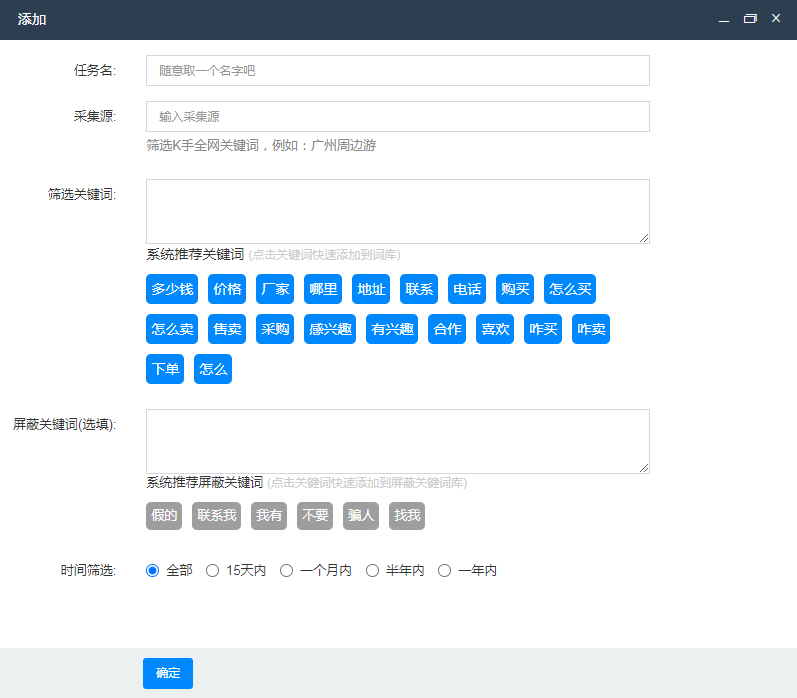Add the 哪里 keyword tag
797x698 pixels.
323,289
